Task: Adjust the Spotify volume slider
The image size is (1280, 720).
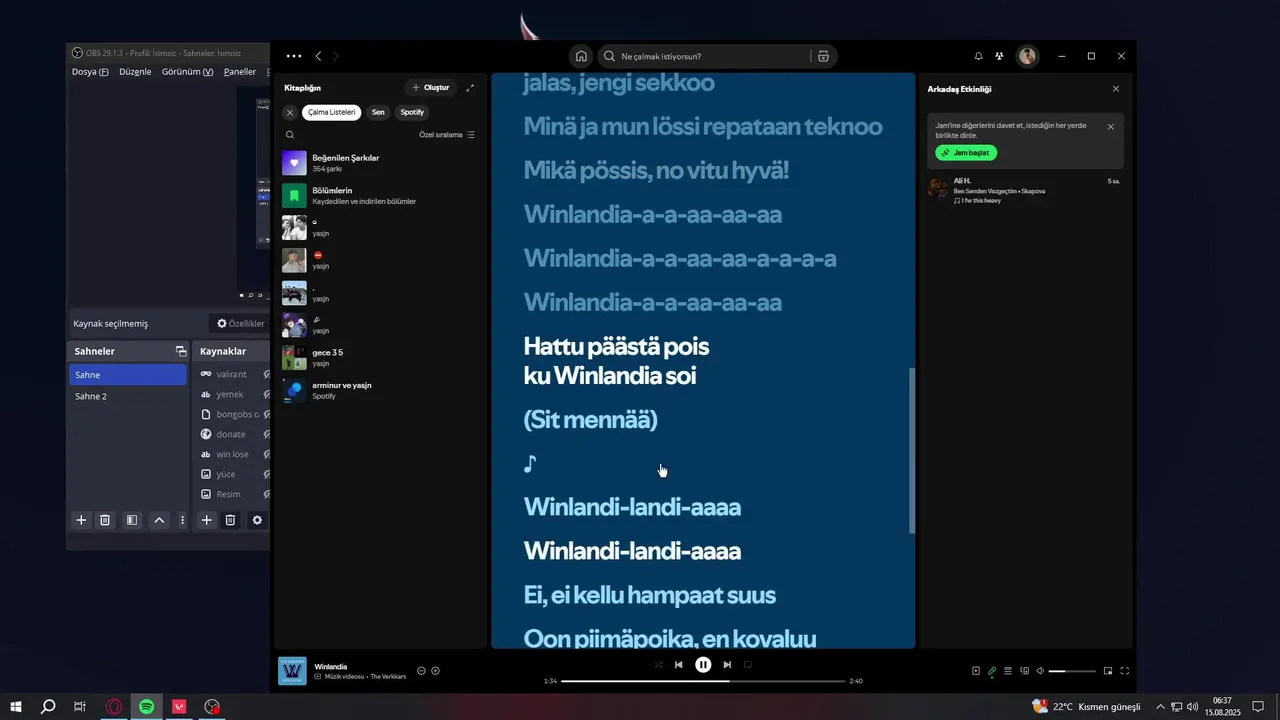Action: (1071, 671)
